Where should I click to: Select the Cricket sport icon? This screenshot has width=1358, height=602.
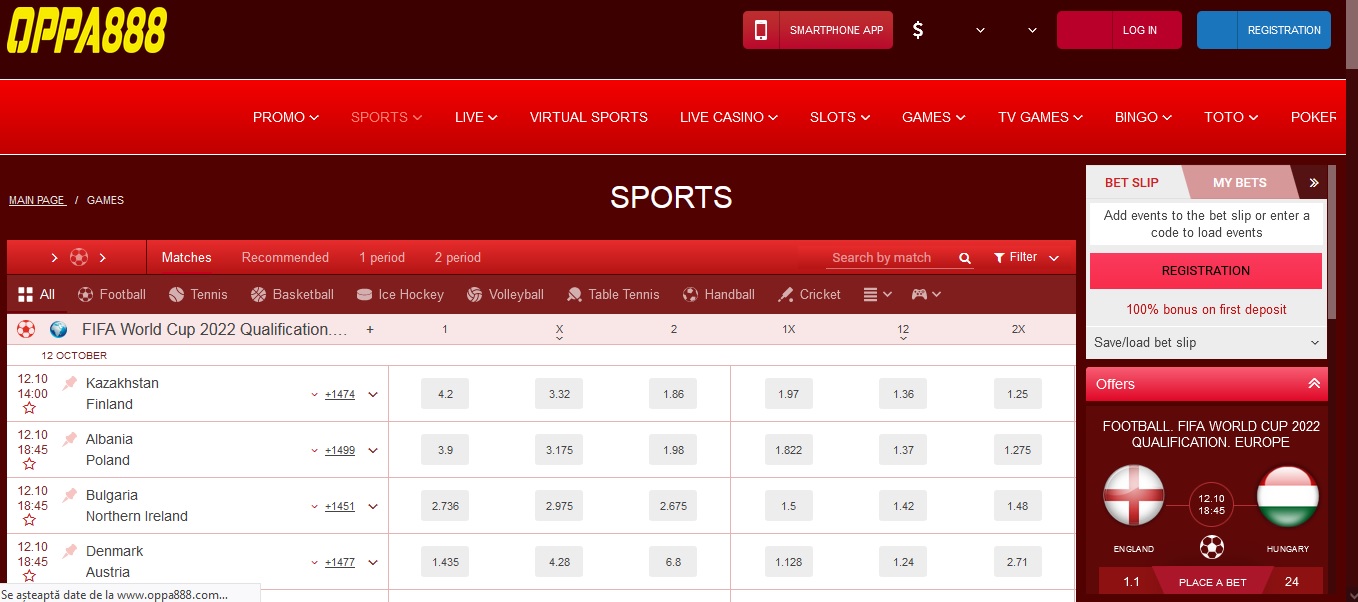click(786, 294)
